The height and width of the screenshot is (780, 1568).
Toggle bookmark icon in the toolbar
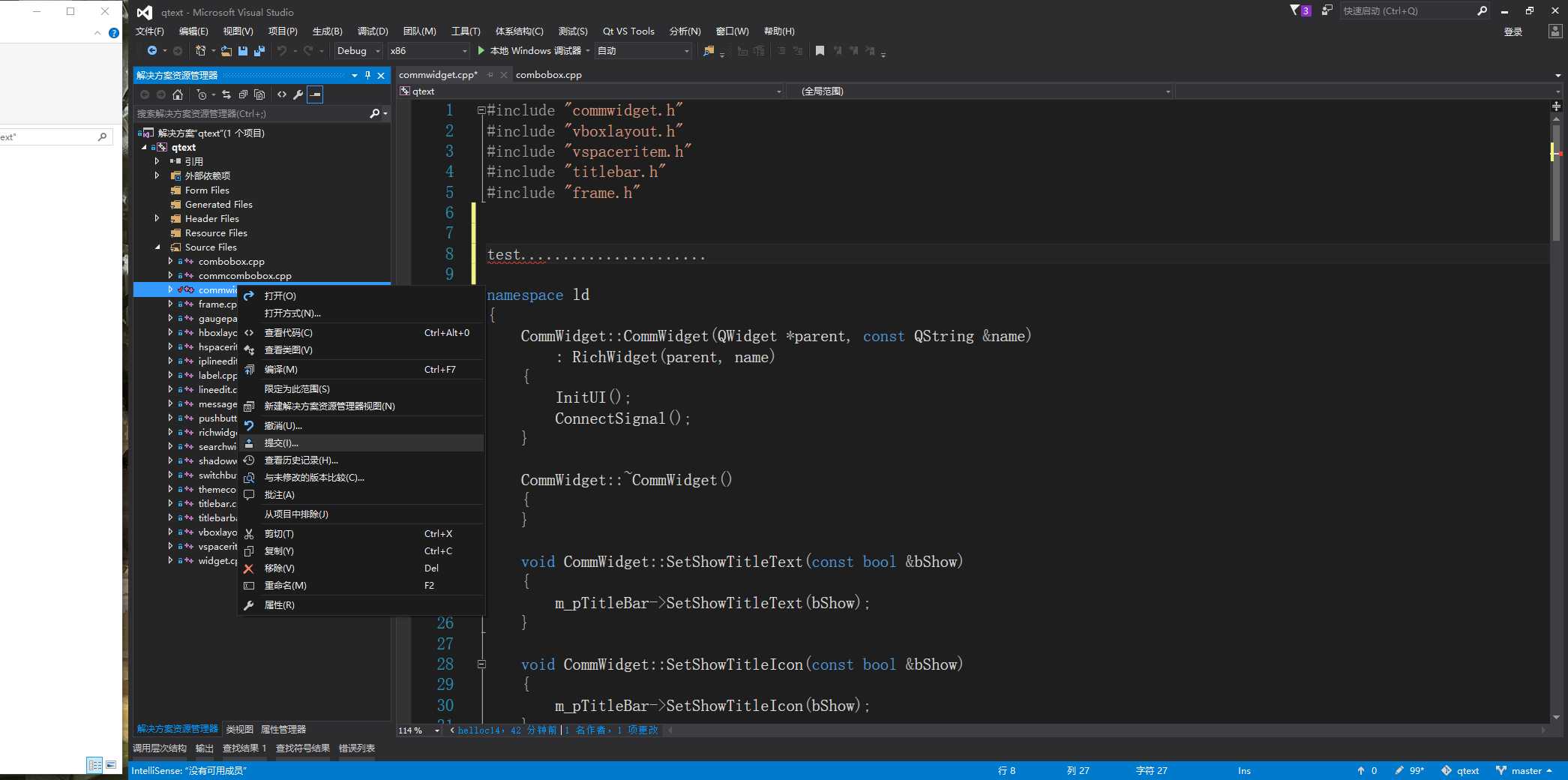pyautogui.click(x=820, y=51)
